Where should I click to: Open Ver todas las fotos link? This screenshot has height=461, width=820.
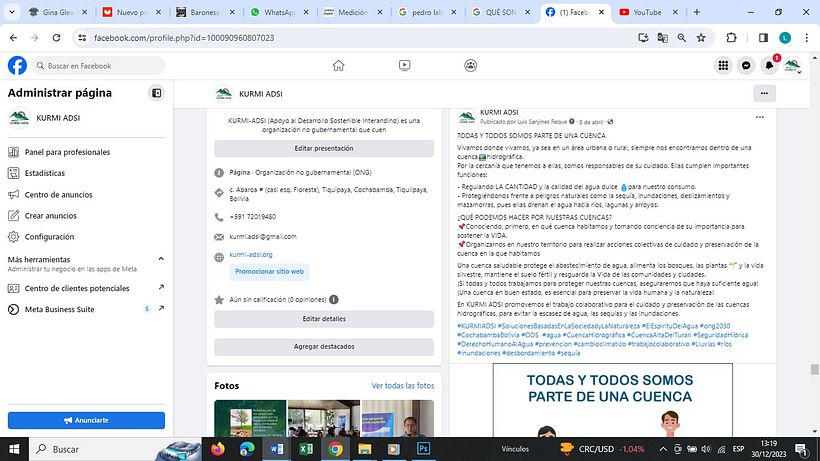pos(403,386)
